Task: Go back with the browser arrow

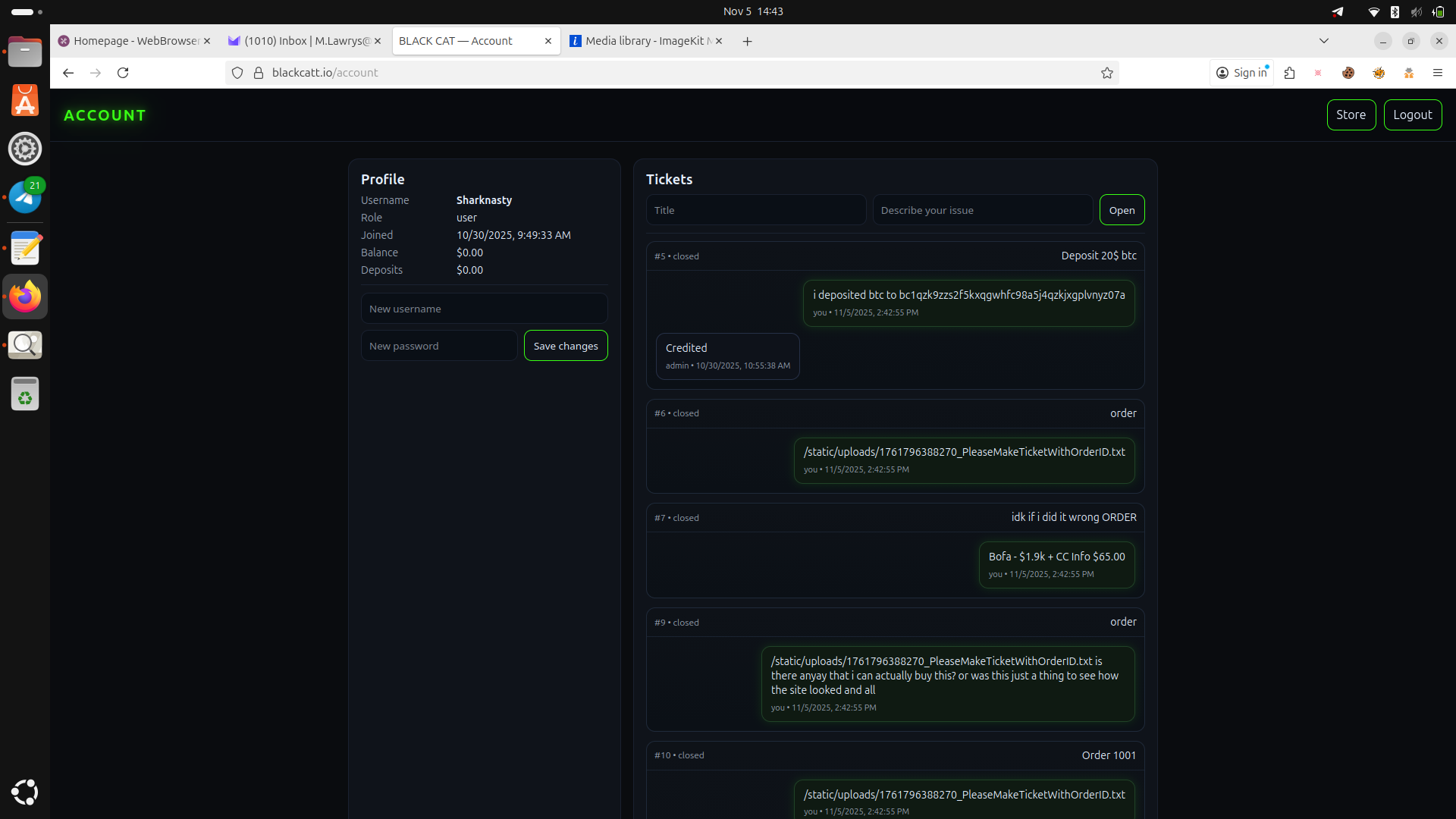Action: (x=68, y=73)
